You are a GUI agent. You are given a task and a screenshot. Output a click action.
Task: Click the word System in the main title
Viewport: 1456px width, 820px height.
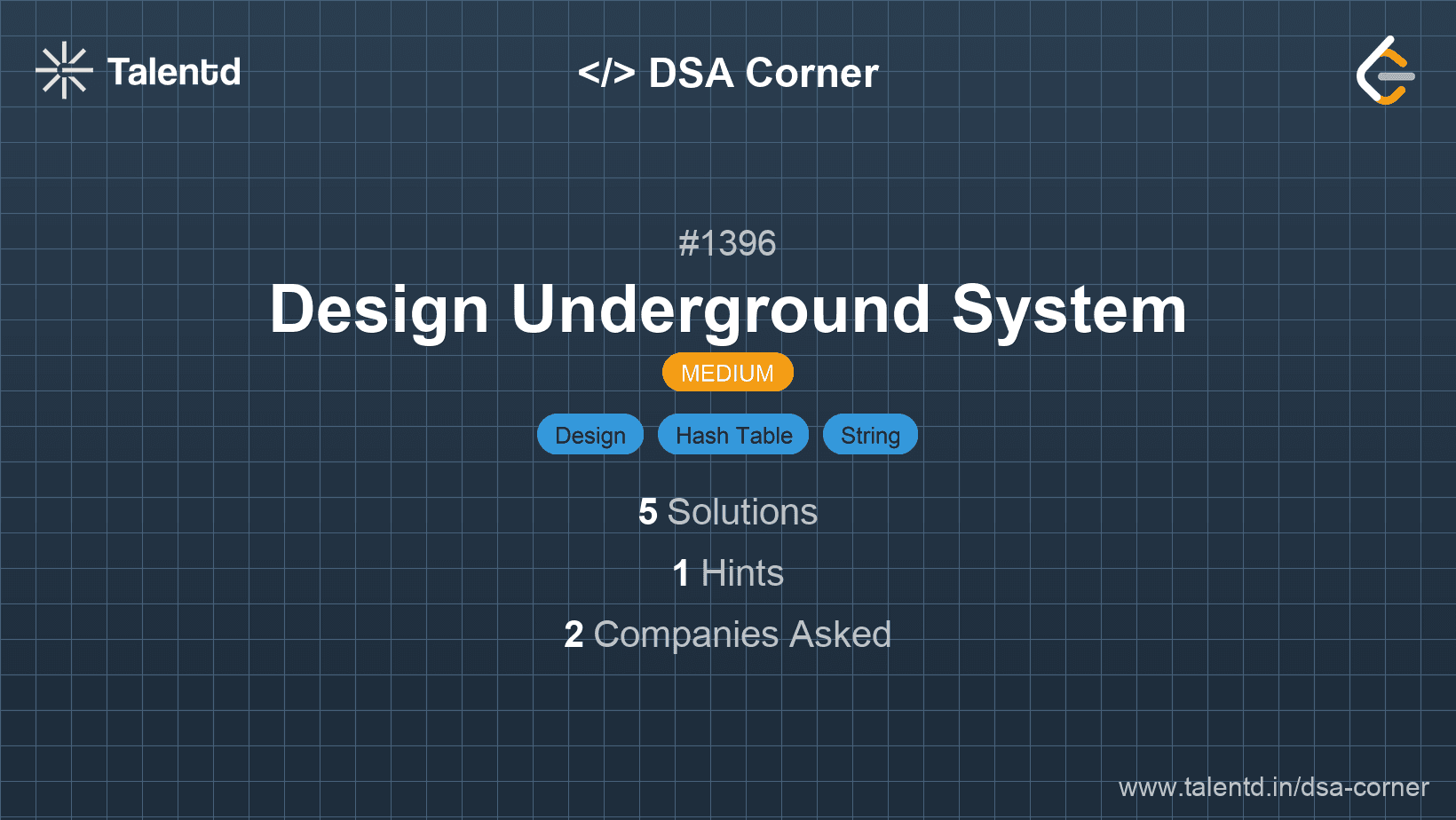[x=1069, y=310]
